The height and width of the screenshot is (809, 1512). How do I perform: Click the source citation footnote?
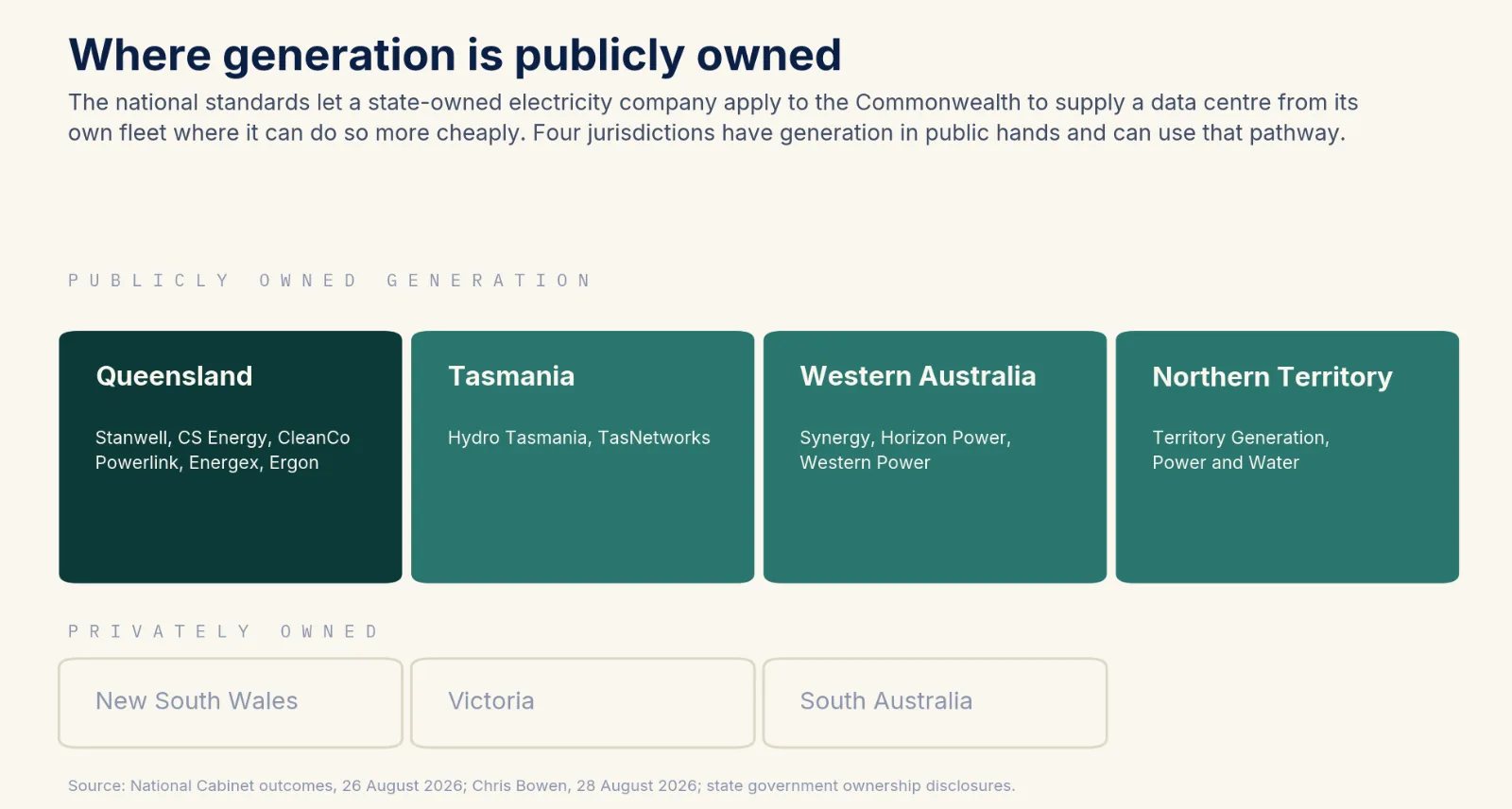(541, 785)
